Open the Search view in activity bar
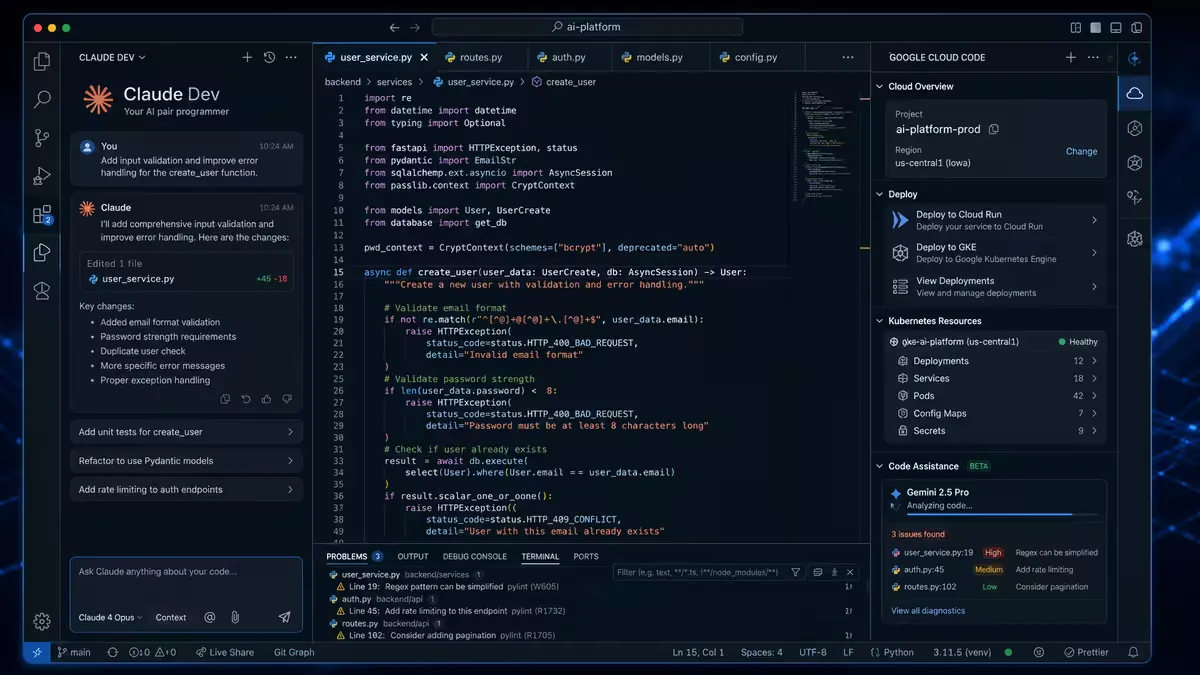This screenshot has height=675, width=1200. pos(42,99)
